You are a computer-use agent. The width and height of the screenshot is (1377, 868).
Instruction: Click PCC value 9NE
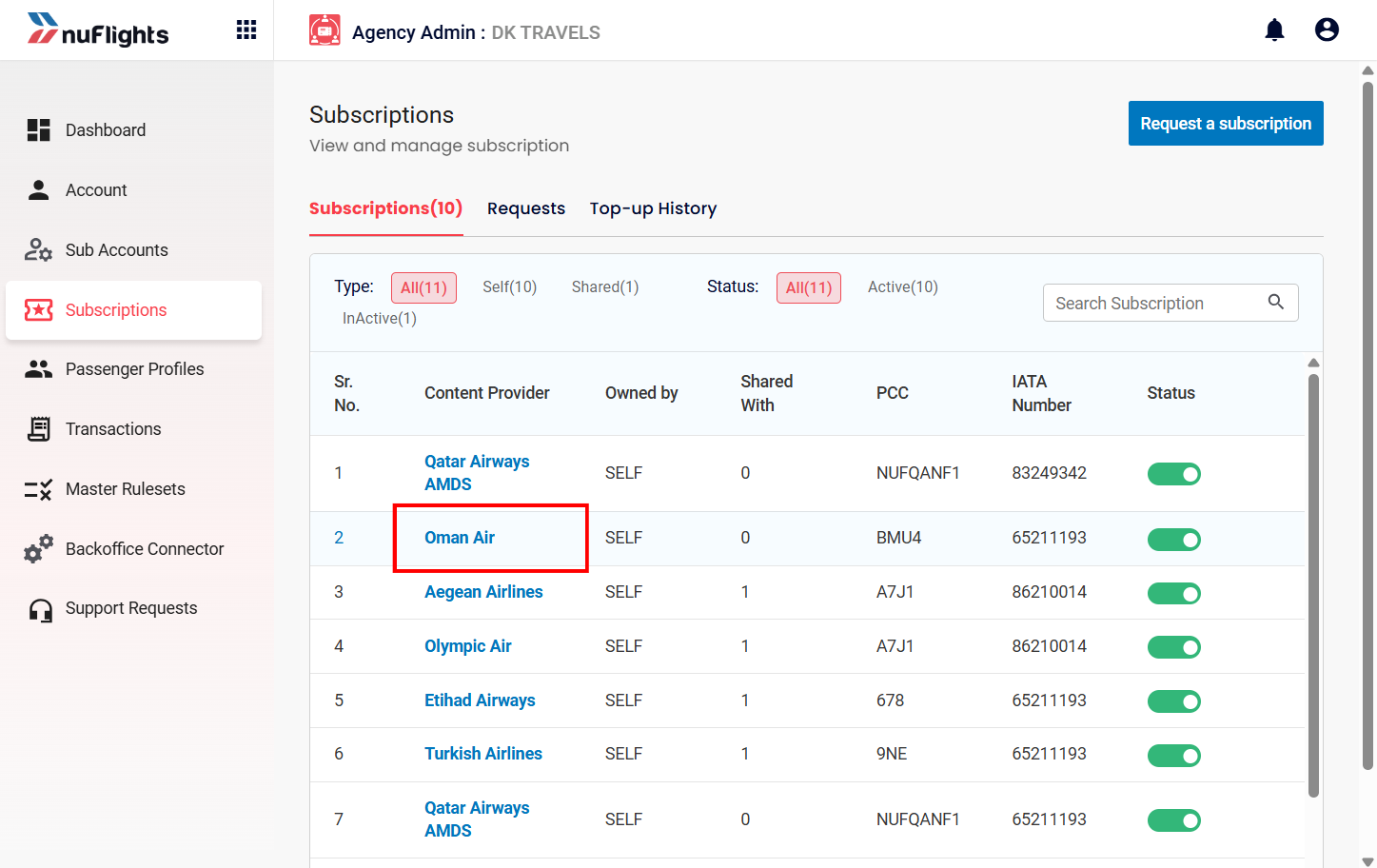tap(892, 754)
